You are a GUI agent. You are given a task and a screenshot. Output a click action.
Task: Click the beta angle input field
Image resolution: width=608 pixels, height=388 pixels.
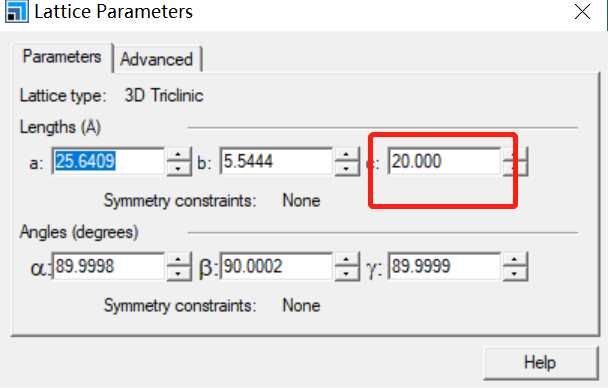pyautogui.click(x=276, y=266)
